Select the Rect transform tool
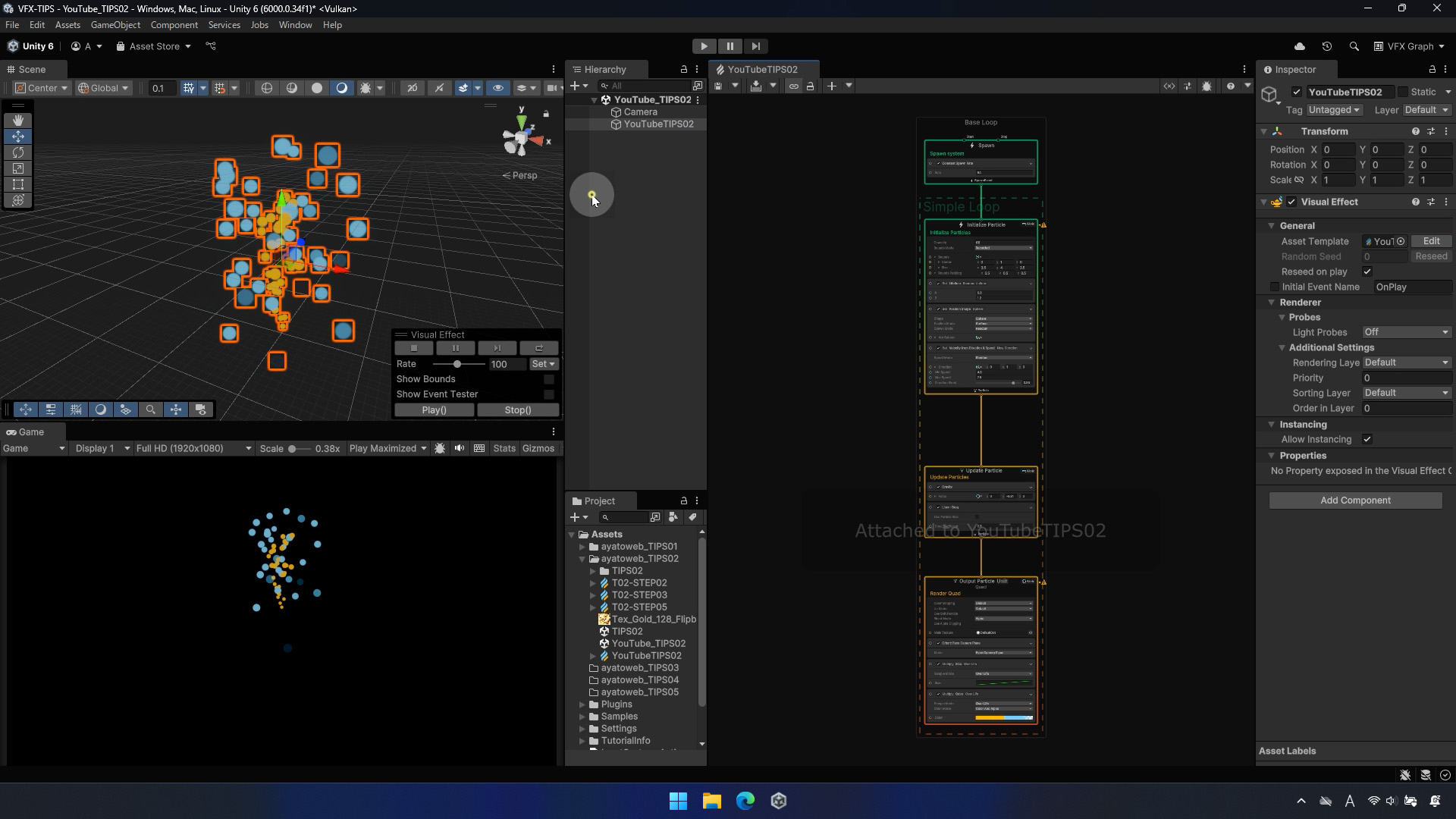 (x=18, y=184)
